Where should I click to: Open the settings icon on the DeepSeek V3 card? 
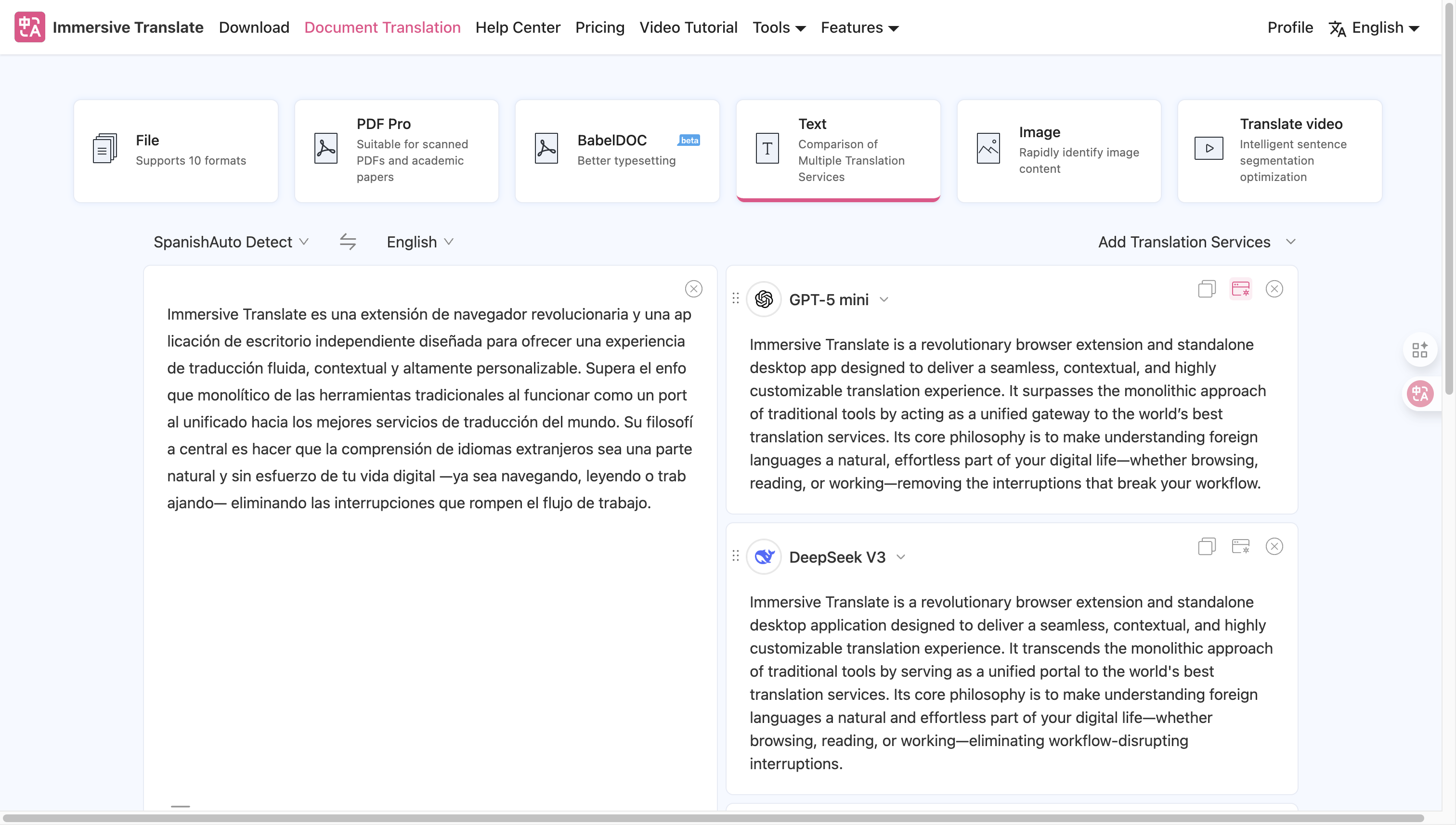point(1240,546)
